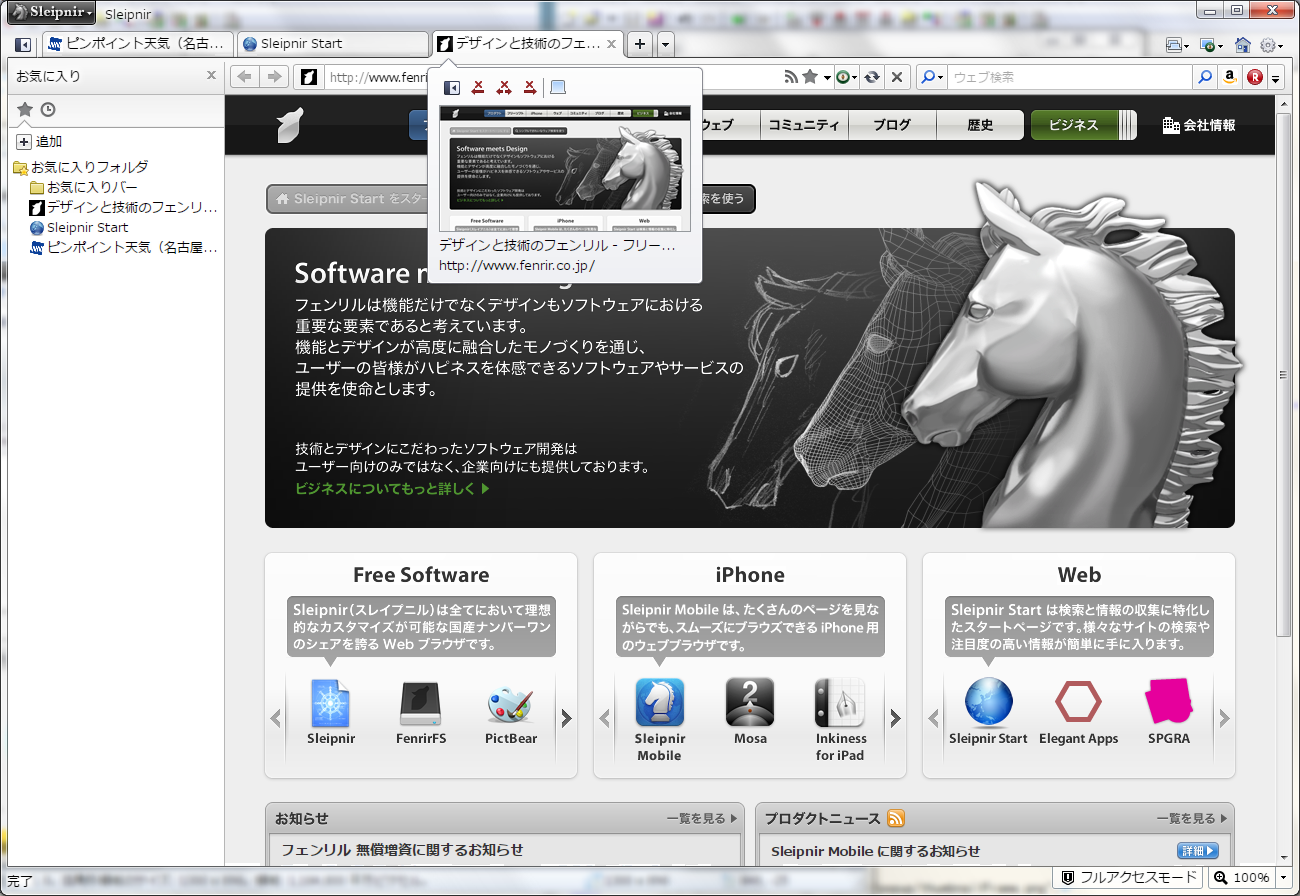This screenshot has height=896, width=1300.
Task: Open the favorites star dropdown arrow
Action: pyautogui.click(x=827, y=77)
